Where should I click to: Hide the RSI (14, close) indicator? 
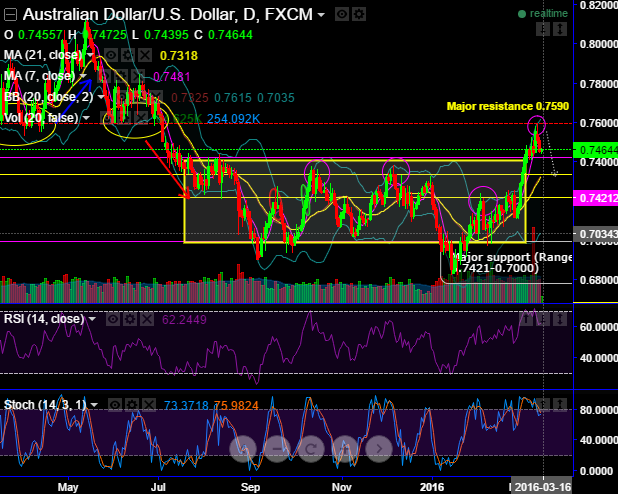pyautogui.click(x=113, y=319)
